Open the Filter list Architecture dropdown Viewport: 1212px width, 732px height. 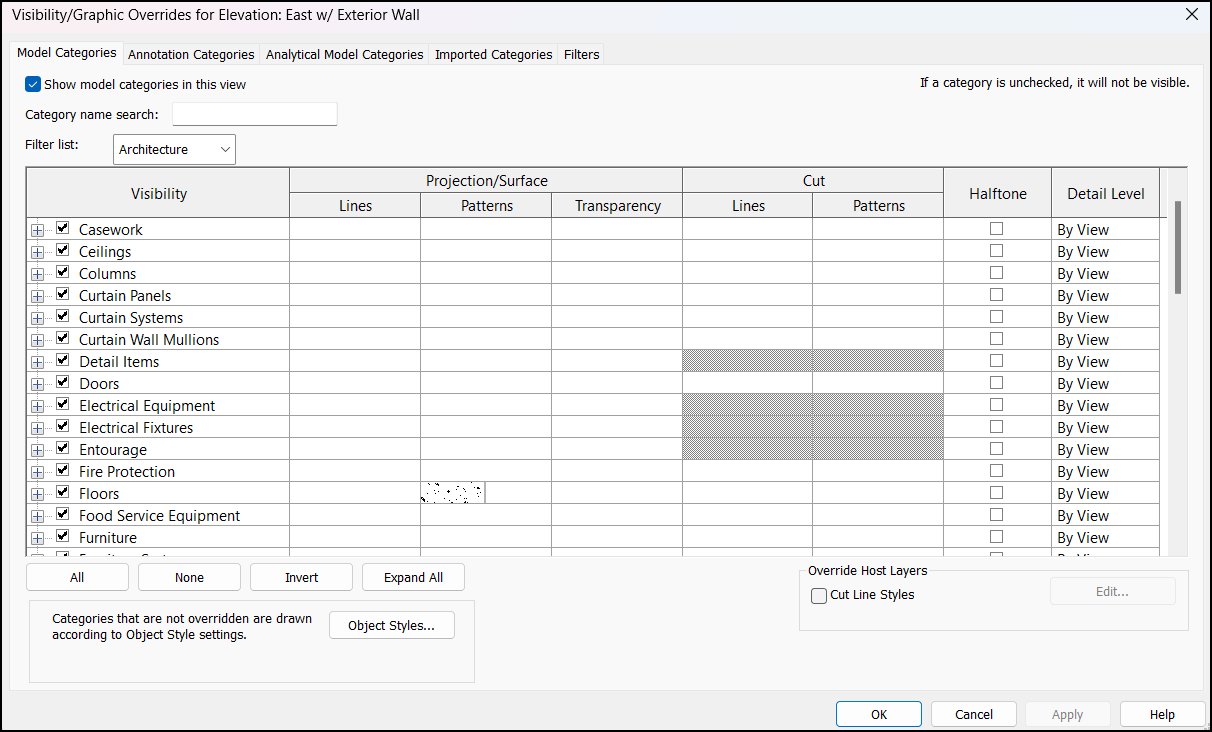point(175,149)
